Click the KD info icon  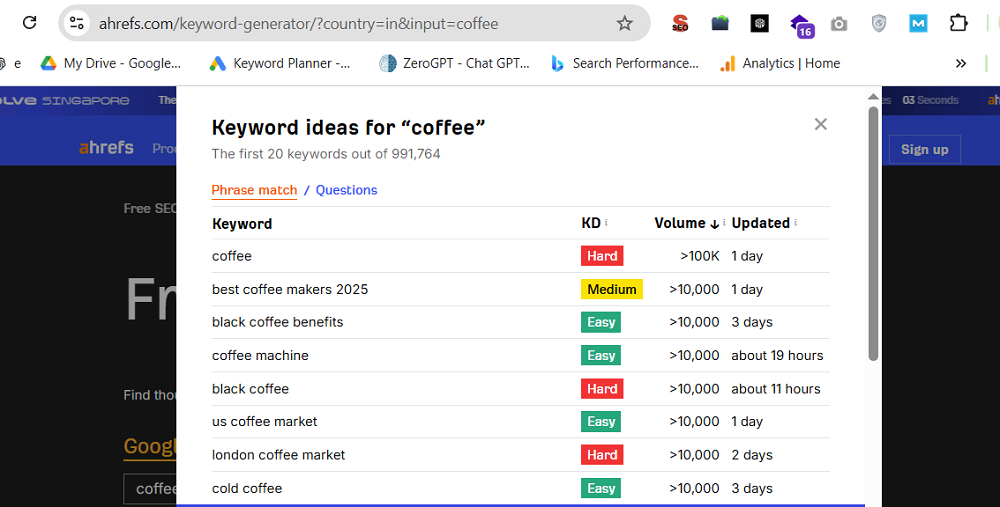(x=606, y=223)
